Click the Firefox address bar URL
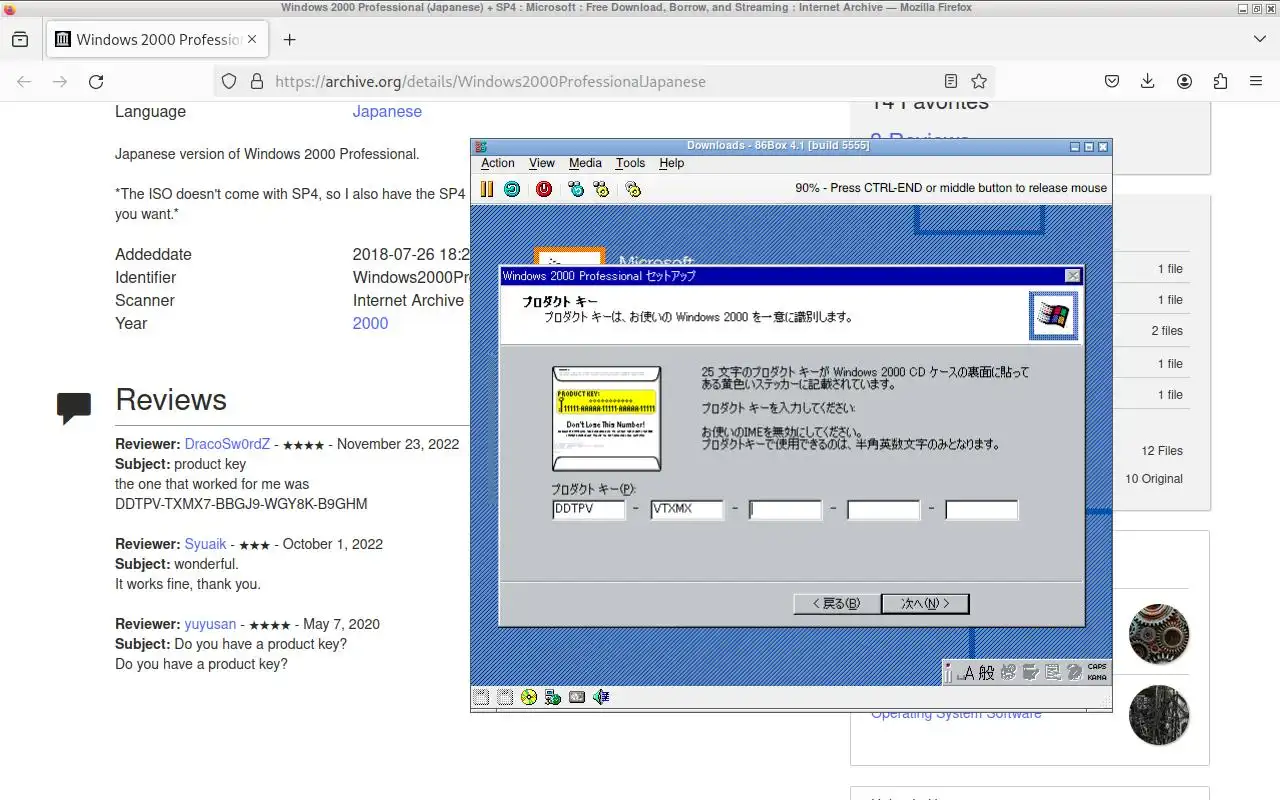Screen dimensions: 1280x800 (490, 82)
